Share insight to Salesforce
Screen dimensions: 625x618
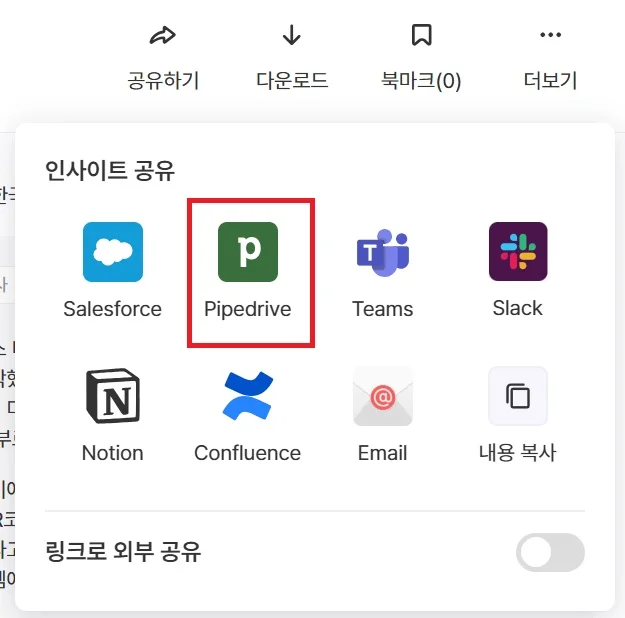(x=113, y=252)
